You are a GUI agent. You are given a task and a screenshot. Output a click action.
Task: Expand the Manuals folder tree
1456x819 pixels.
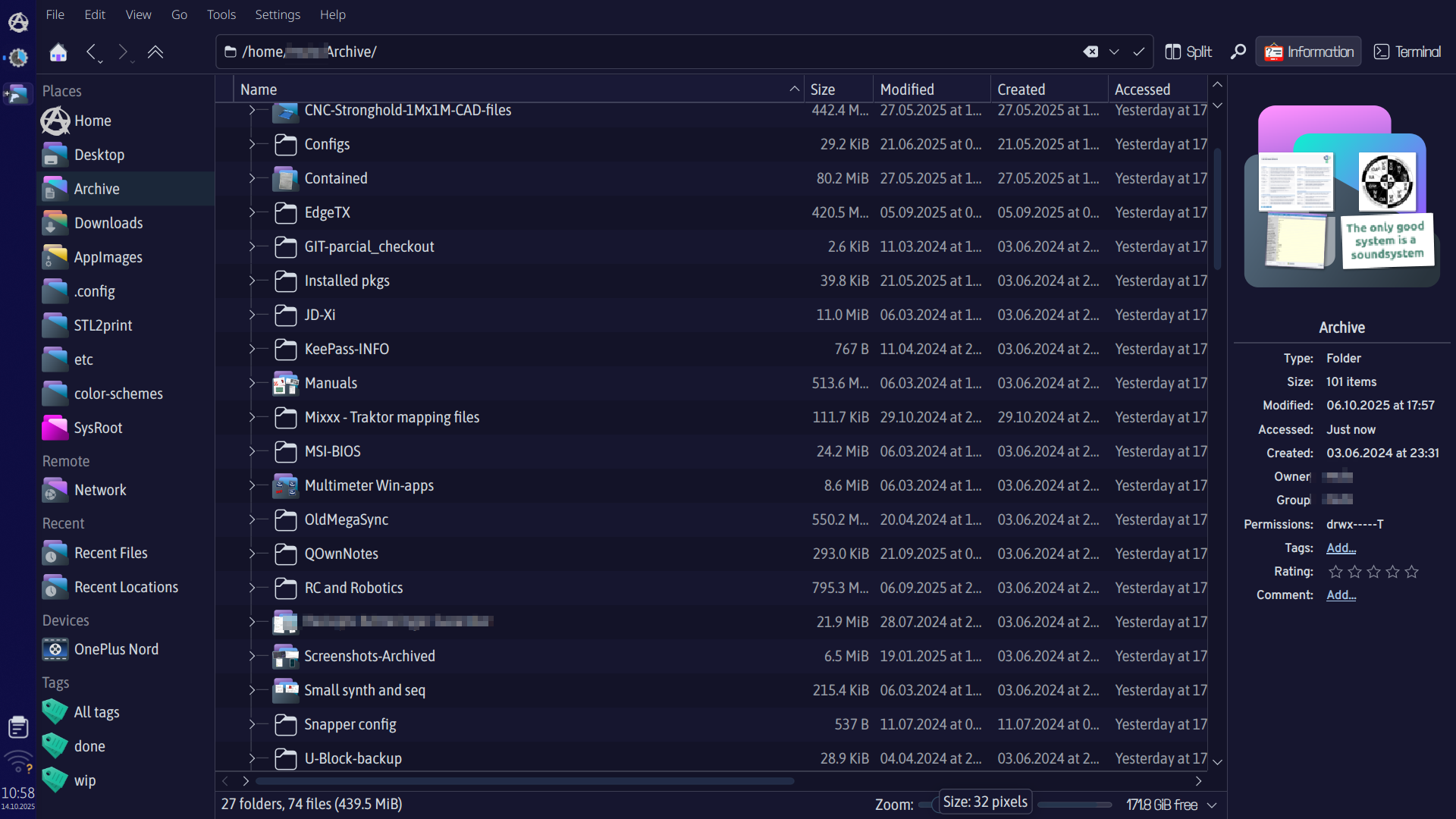tap(252, 383)
